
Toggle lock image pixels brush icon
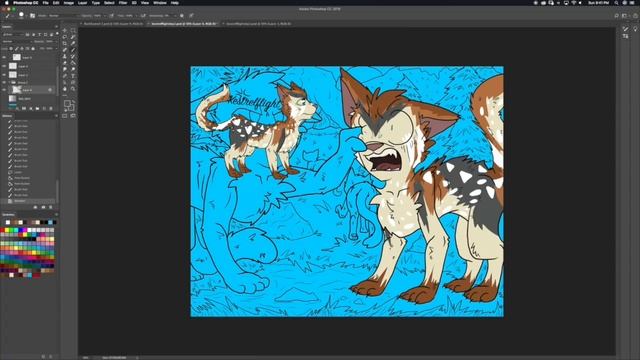pos(16,49)
